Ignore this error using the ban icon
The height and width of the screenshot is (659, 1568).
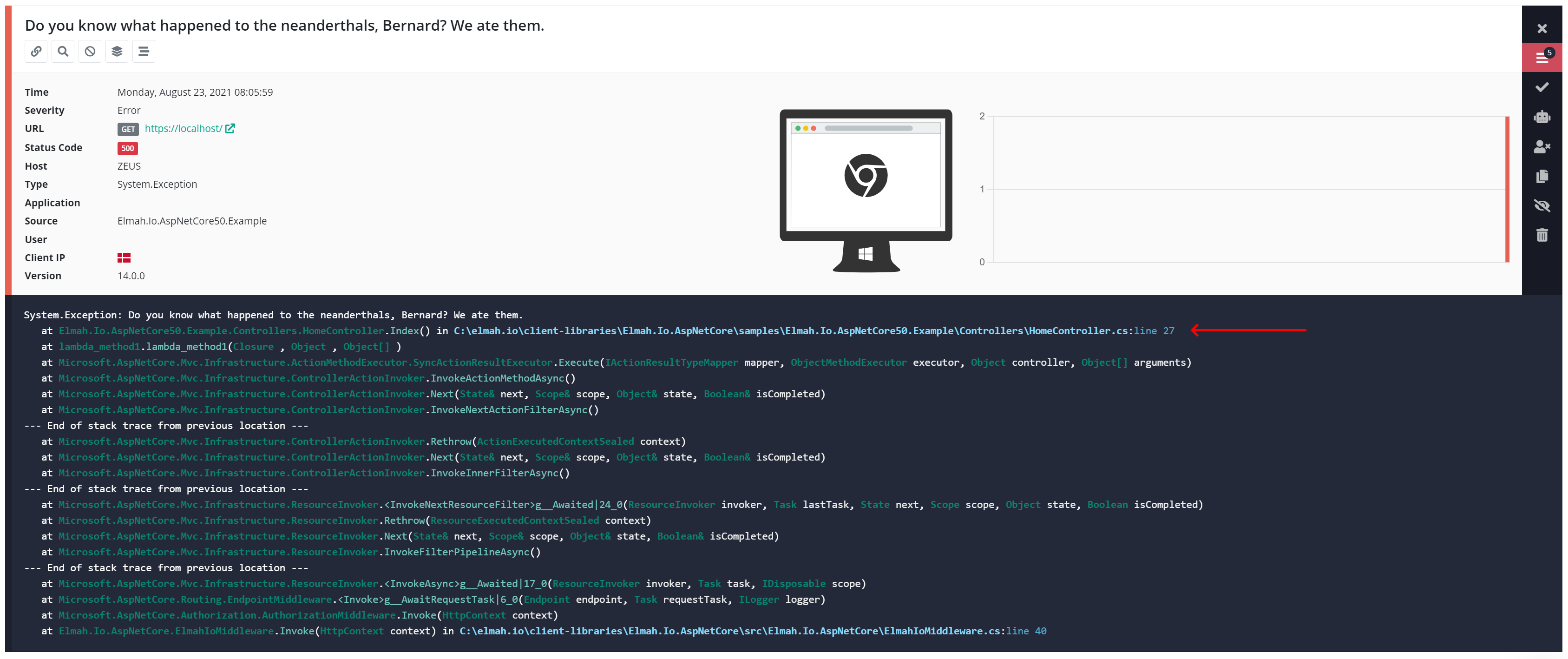click(x=90, y=51)
